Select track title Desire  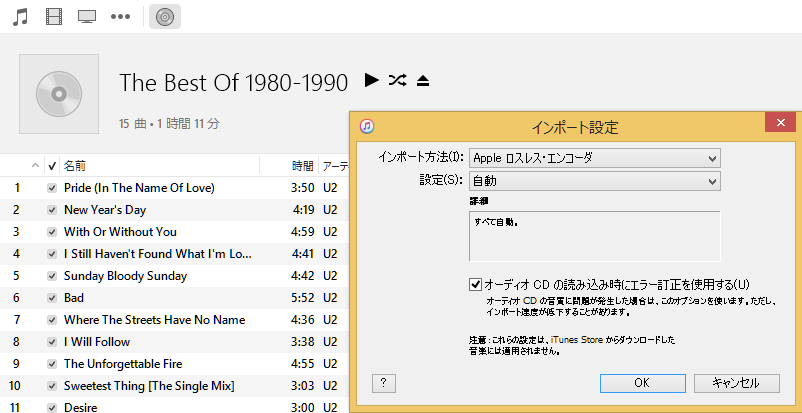[80, 407]
